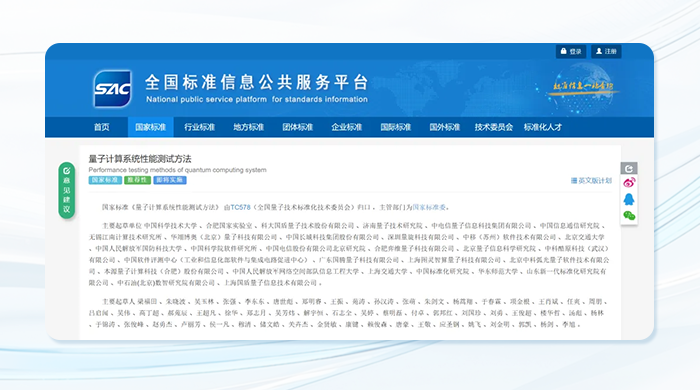Open the 登录 login button
The image size is (700, 390).
pyautogui.click(x=571, y=51)
